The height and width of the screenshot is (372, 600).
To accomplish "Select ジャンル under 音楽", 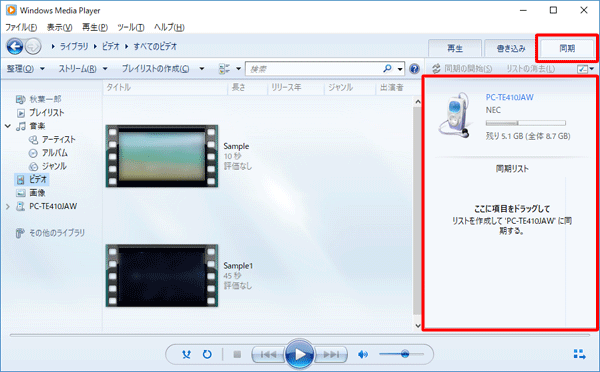I will click(x=54, y=166).
